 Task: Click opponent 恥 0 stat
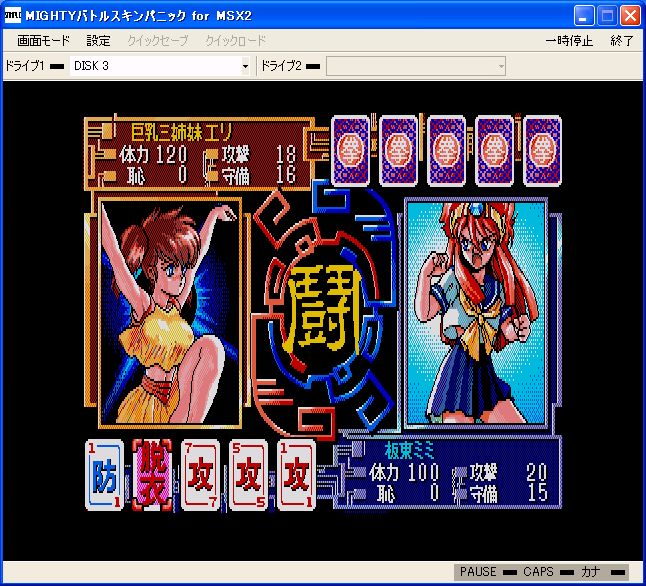(157, 175)
